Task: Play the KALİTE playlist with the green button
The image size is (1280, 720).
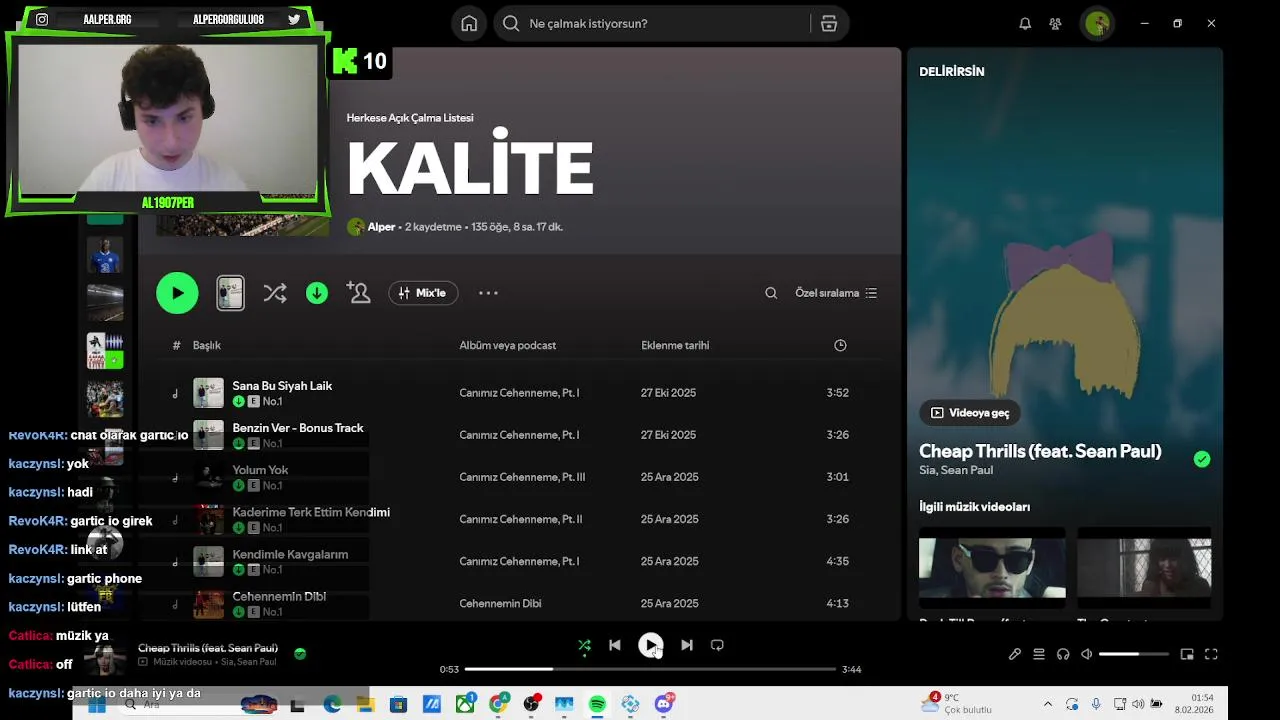Action: [177, 293]
